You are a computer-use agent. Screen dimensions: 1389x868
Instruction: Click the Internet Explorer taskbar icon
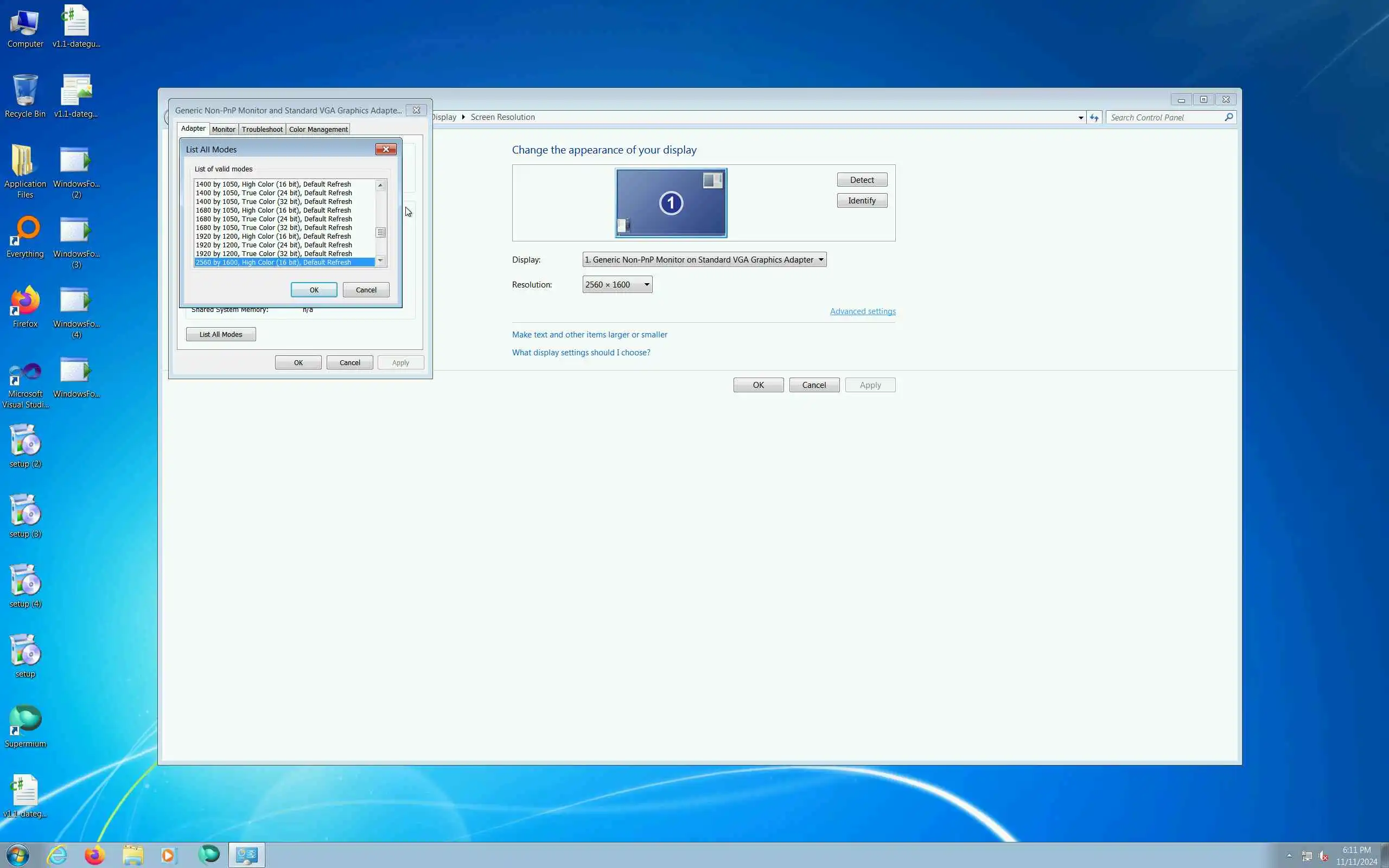point(57,855)
